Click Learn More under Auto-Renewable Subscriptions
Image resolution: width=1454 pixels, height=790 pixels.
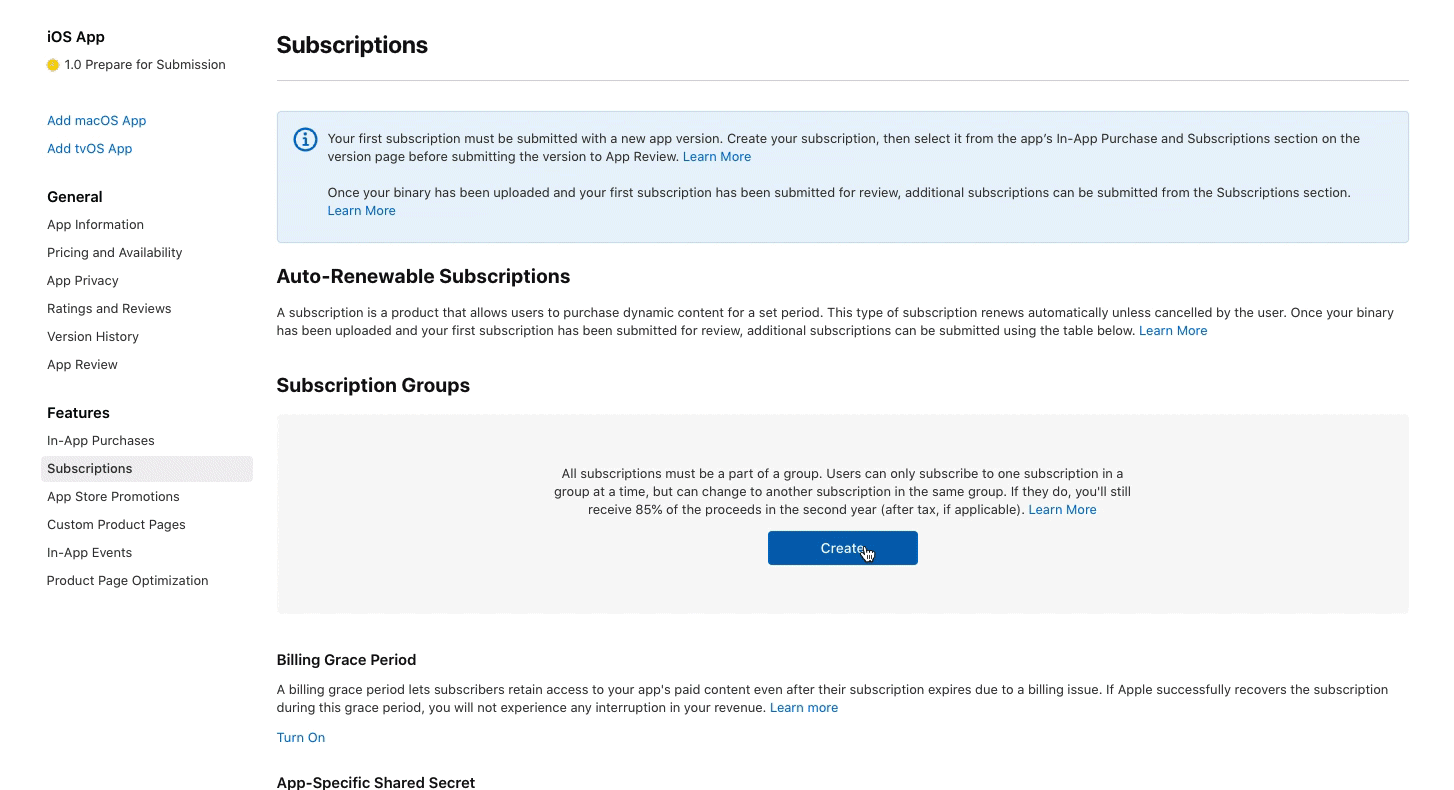1172,331
